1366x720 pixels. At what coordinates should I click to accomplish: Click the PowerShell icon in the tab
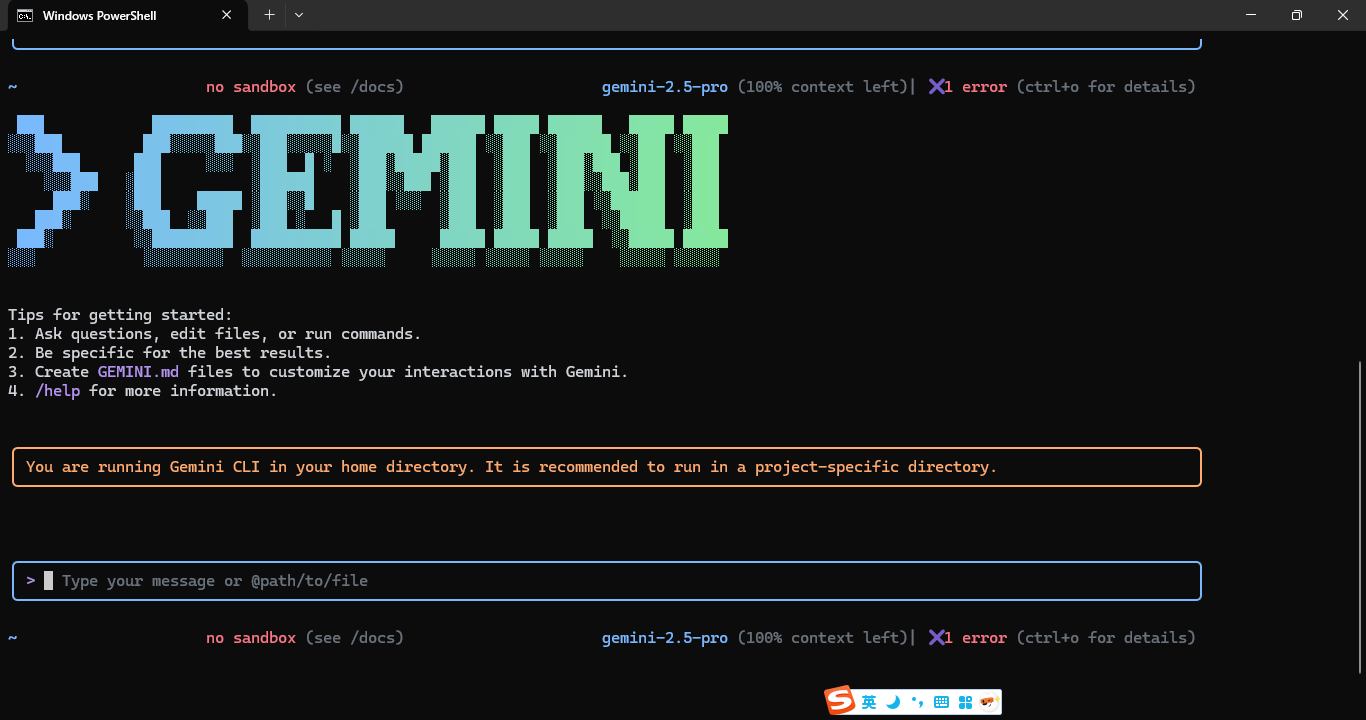(25, 15)
